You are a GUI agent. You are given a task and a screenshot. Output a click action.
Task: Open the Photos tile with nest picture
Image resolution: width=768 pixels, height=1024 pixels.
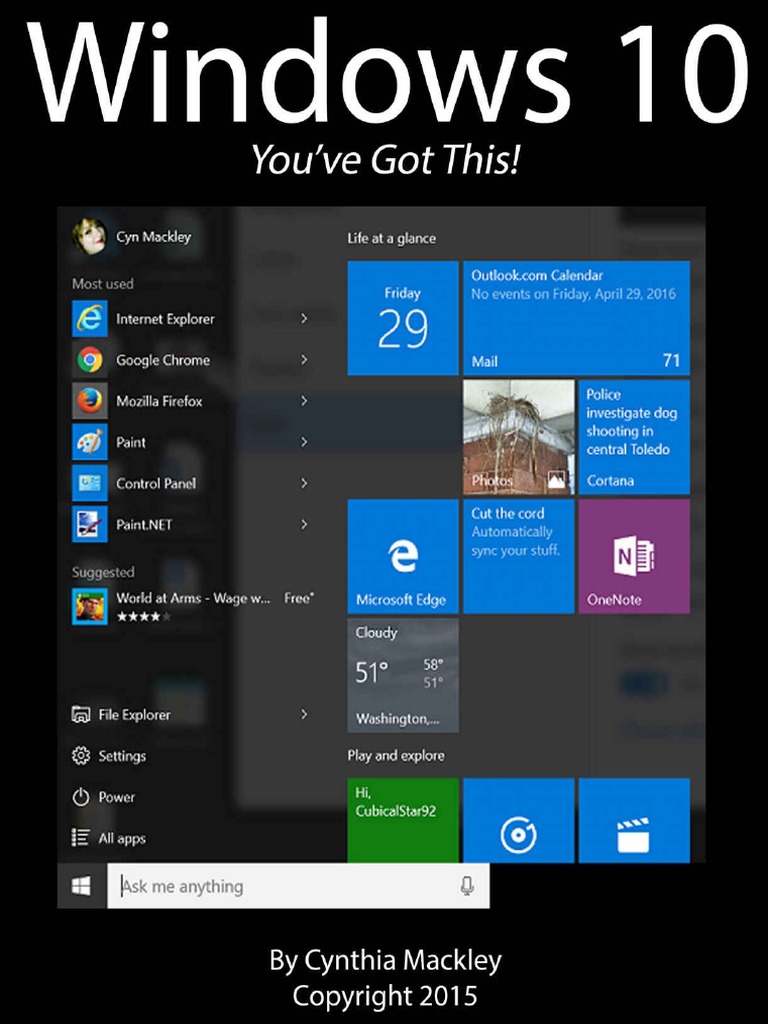(x=519, y=437)
